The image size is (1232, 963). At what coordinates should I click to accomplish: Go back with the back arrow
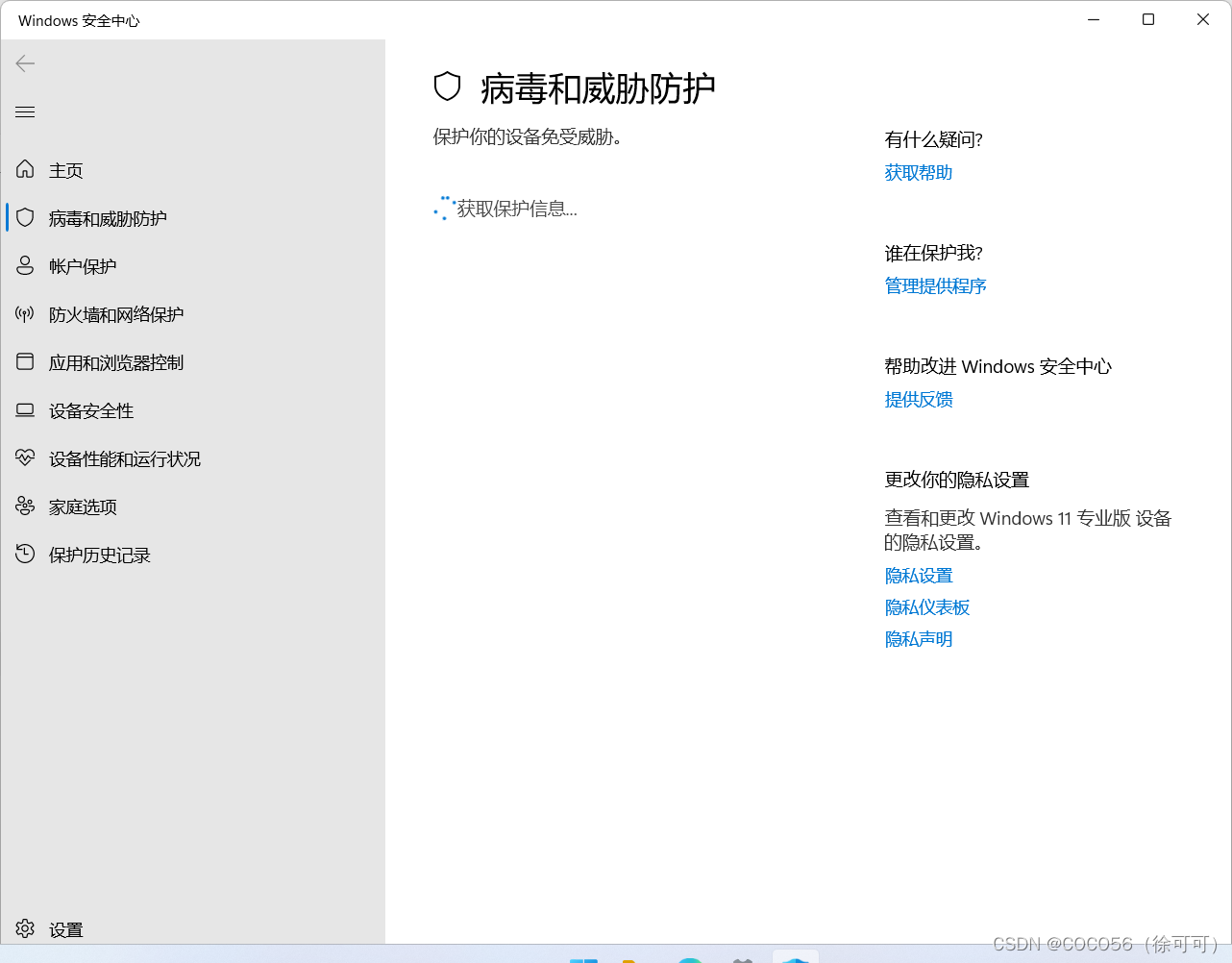[x=25, y=63]
